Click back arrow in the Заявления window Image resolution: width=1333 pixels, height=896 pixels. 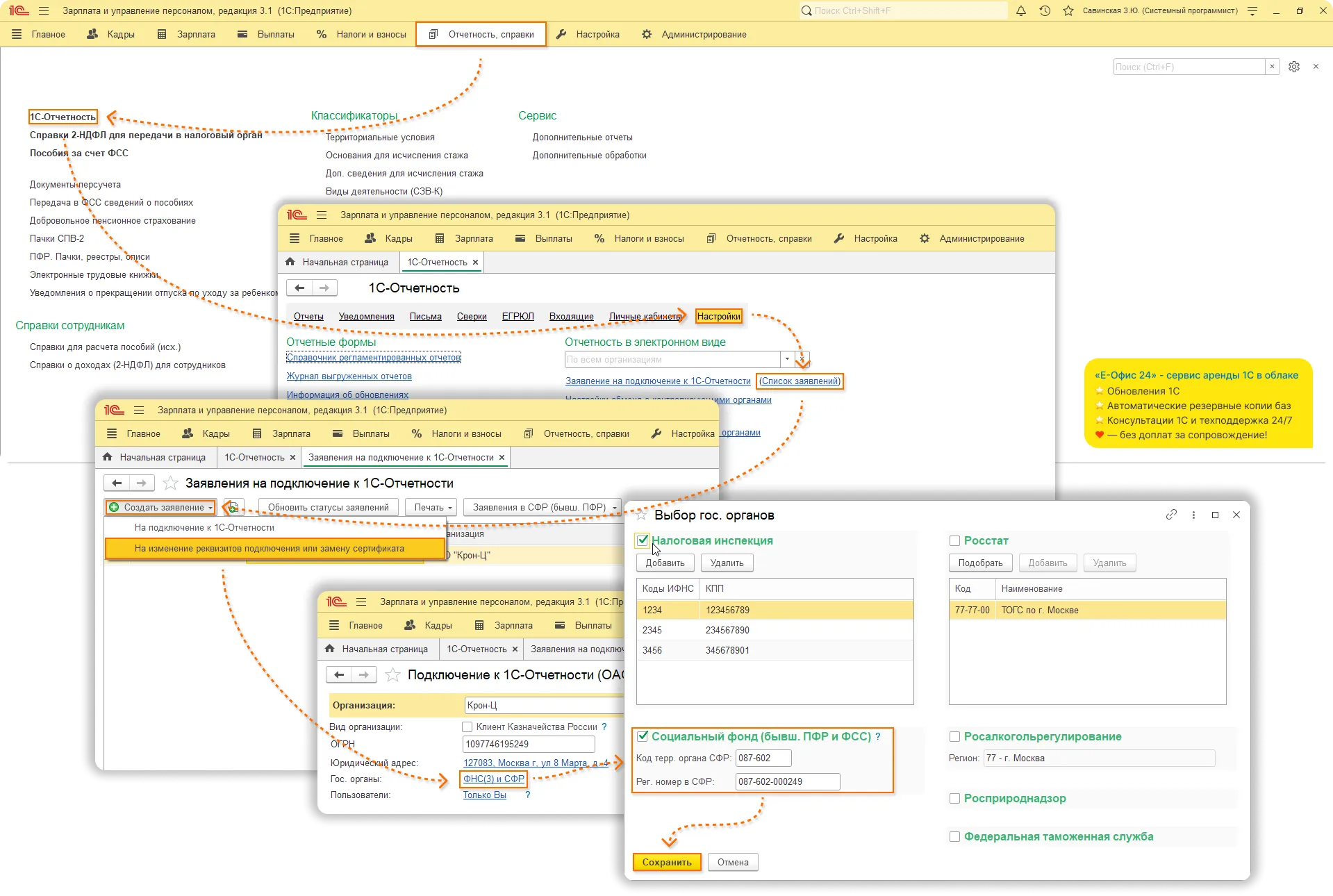click(x=117, y=483)
